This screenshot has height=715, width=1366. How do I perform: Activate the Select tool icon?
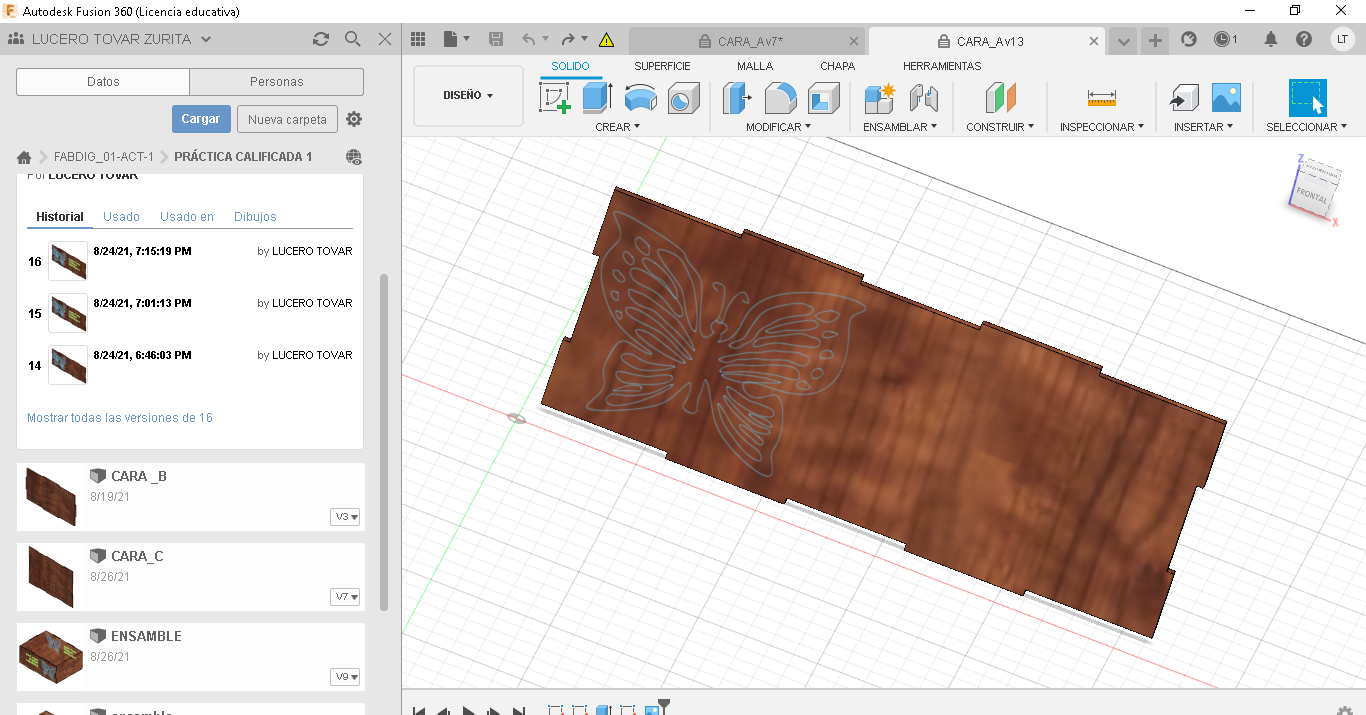point(1307,98)
